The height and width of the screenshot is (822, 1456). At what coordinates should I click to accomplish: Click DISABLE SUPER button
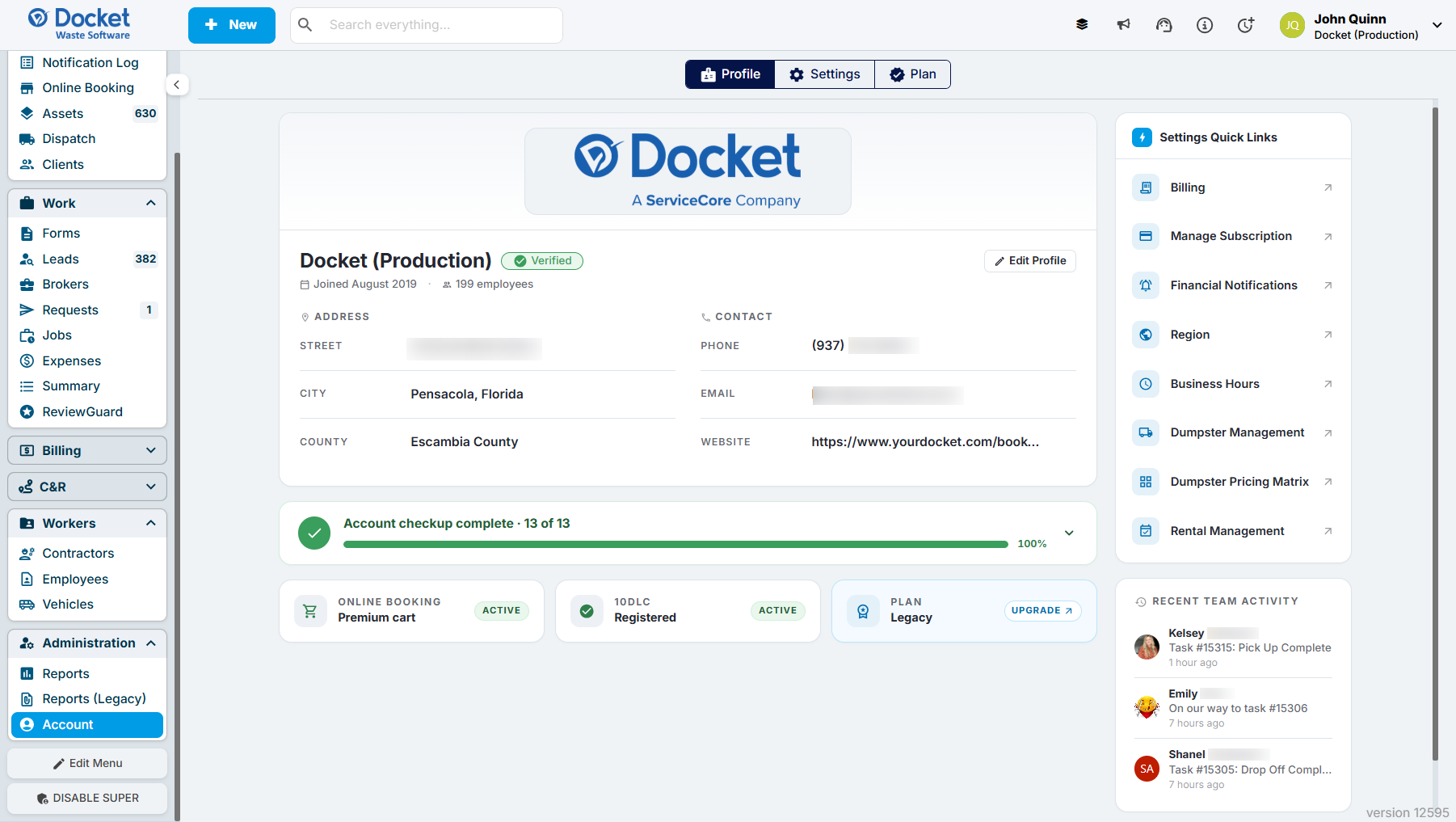point(87,798)
